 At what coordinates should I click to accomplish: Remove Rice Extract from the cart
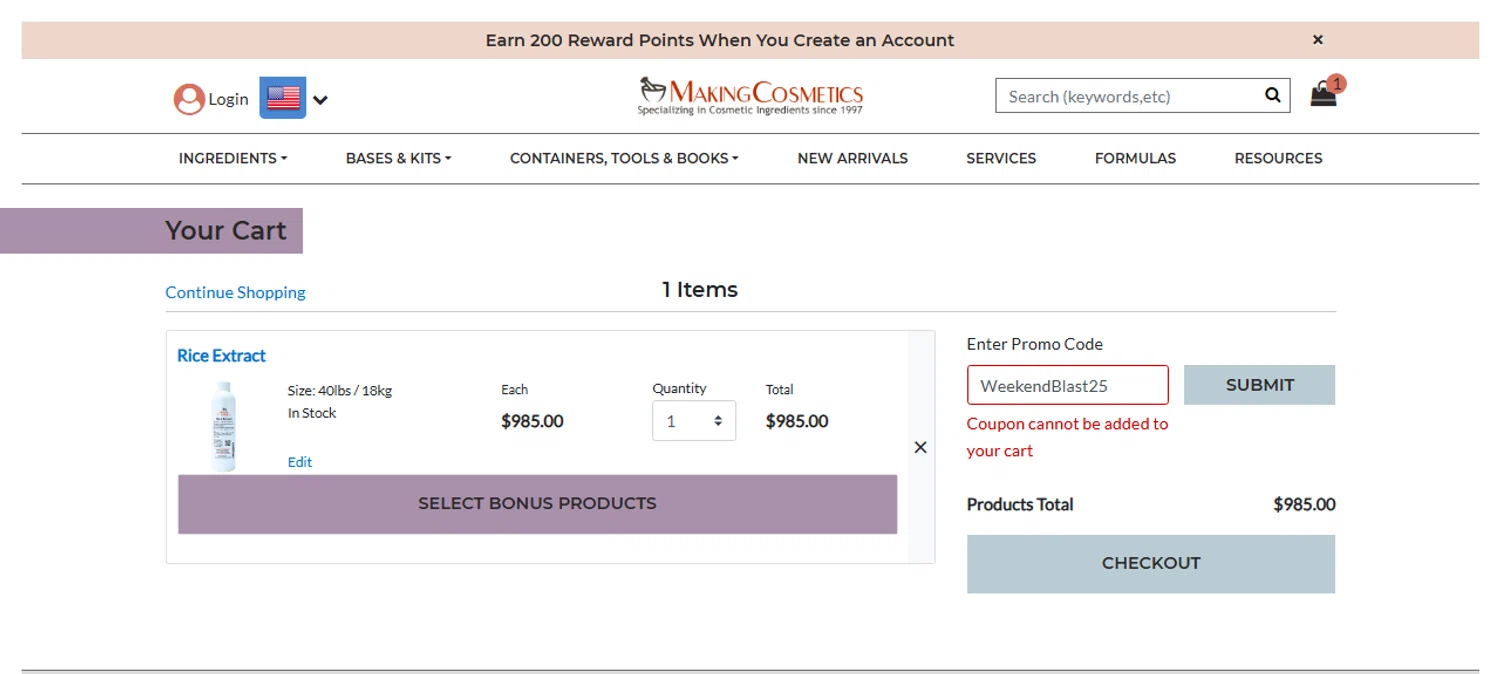coord(921,447)
